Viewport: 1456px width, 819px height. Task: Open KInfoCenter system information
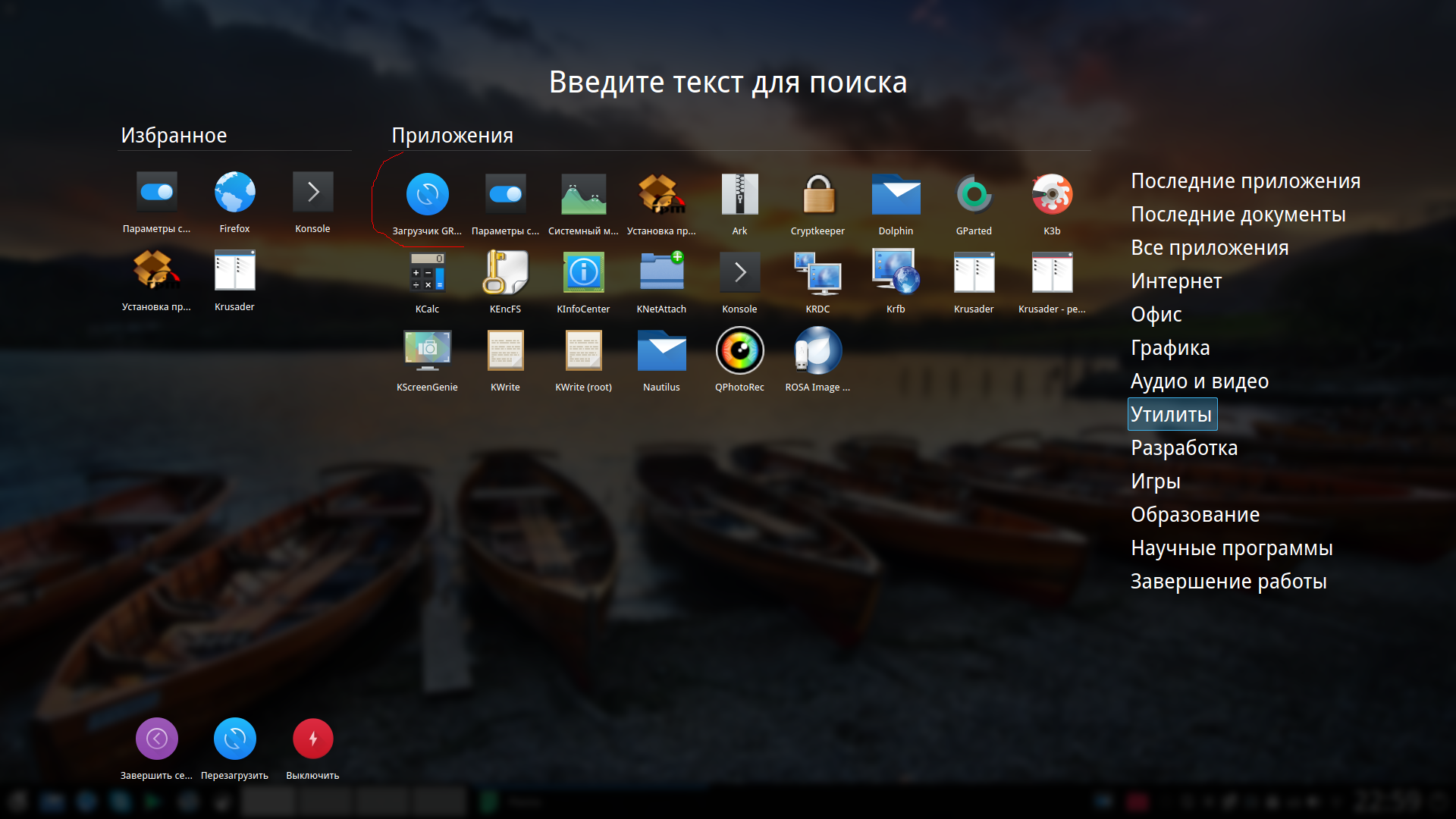click(583, 273)
